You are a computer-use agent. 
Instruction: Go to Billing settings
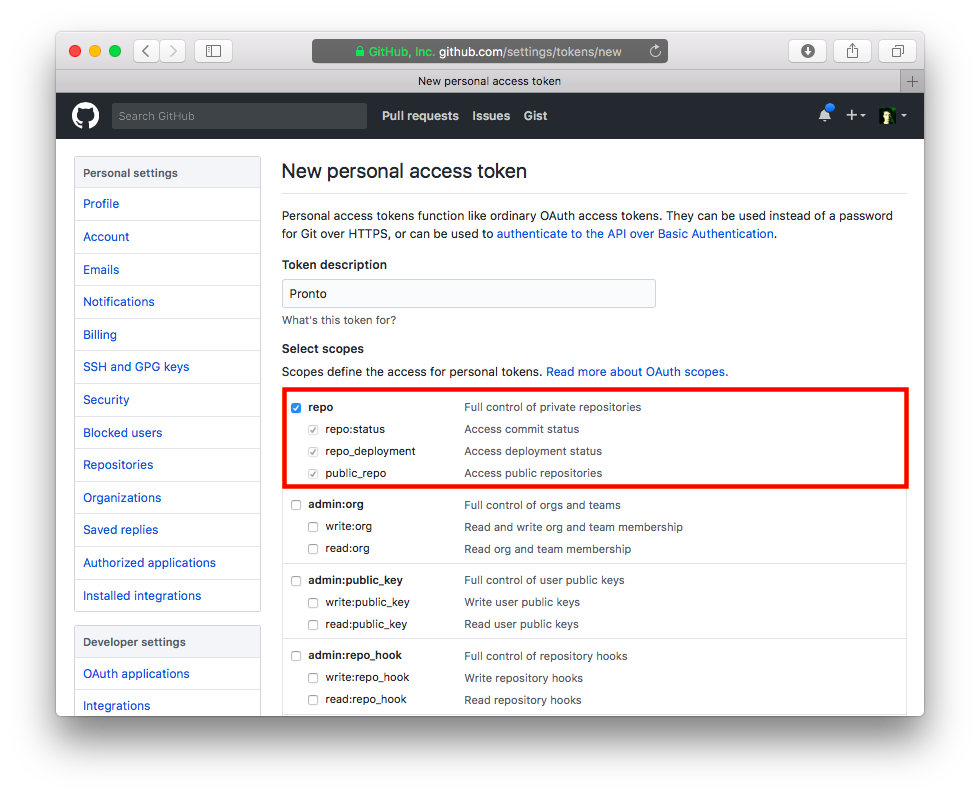(x=100, y=335)
